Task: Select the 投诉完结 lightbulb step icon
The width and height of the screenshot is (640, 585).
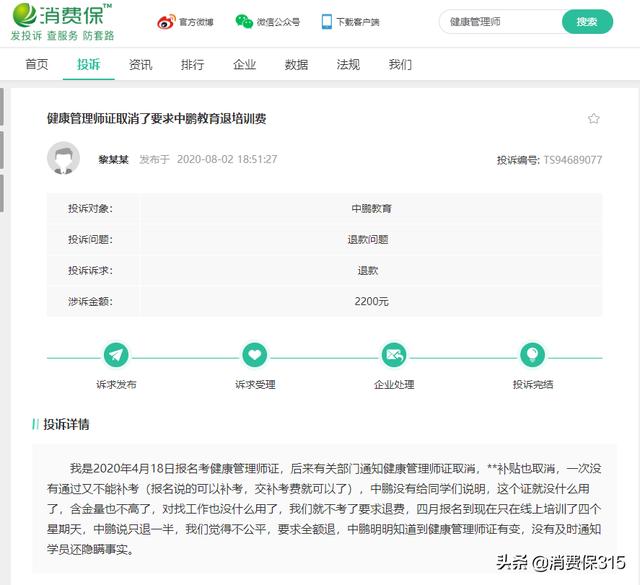Action: pyautogui.click(x=532, y=355)
